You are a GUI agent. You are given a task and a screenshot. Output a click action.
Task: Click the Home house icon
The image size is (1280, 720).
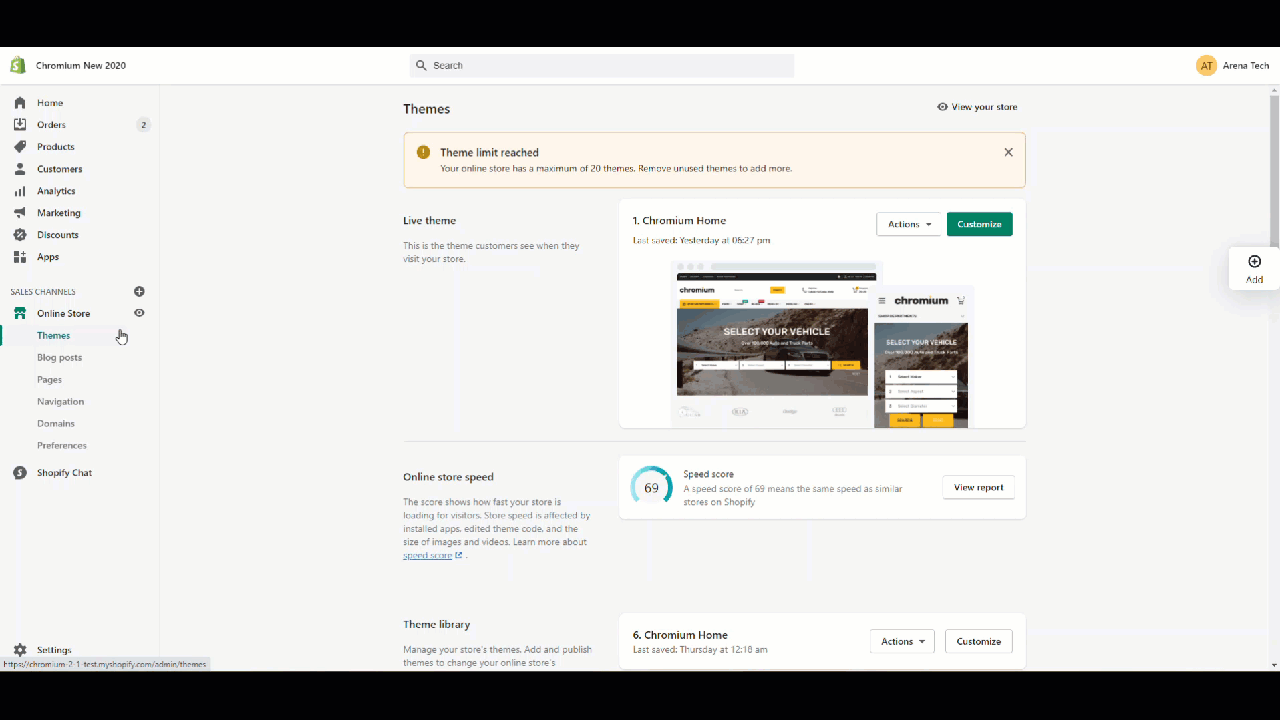coord(20,103)
